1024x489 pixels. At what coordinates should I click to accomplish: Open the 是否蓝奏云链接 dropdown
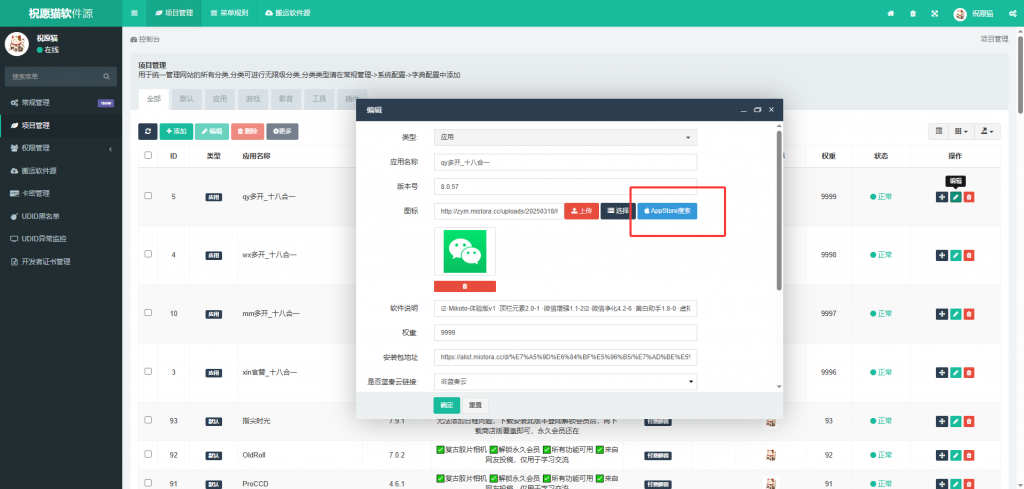point(566,381)
